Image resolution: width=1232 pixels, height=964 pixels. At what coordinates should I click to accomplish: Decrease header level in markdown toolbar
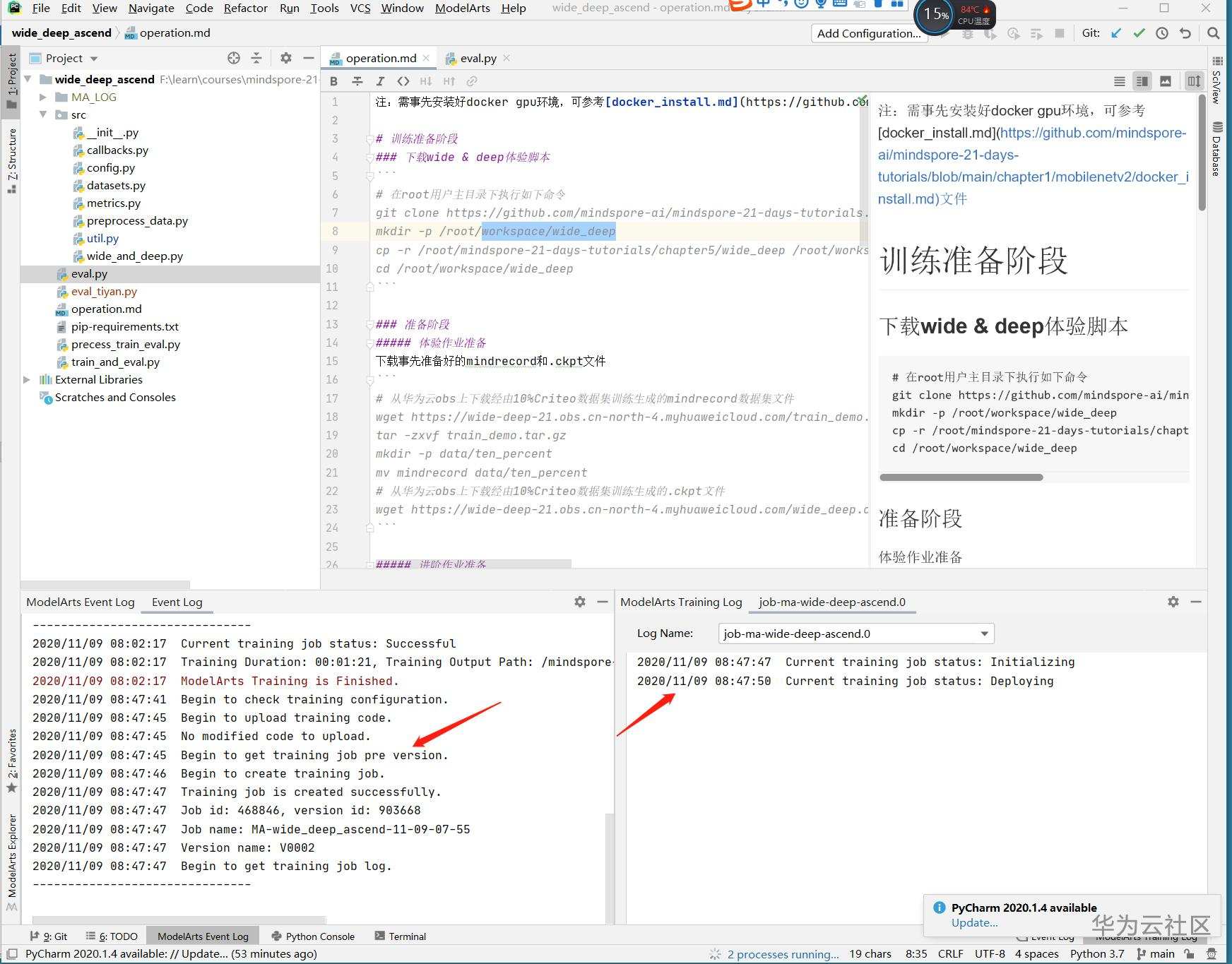pyautogui.click(x=426, y=81)
